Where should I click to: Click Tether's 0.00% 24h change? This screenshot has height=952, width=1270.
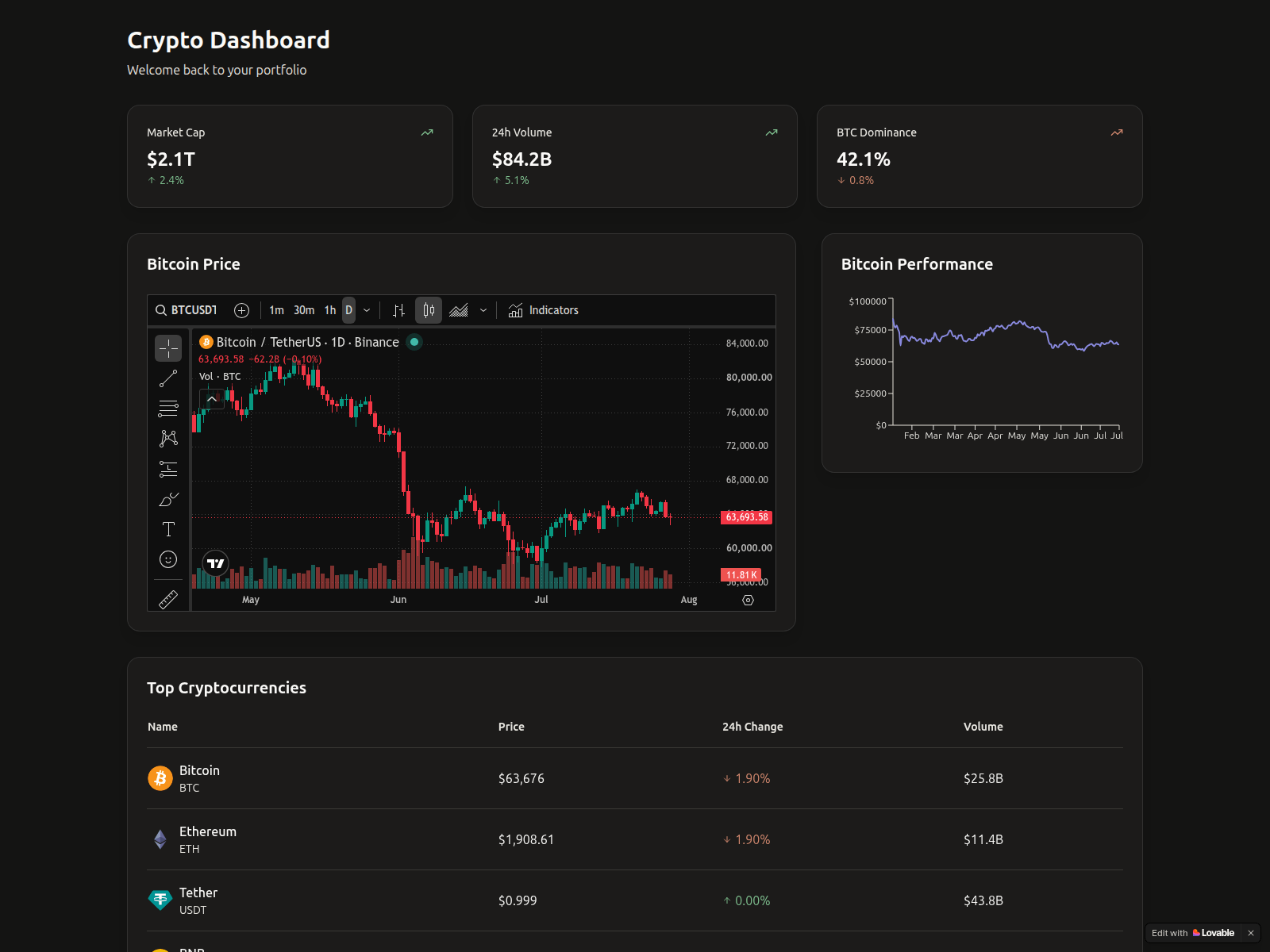point(746,900)
